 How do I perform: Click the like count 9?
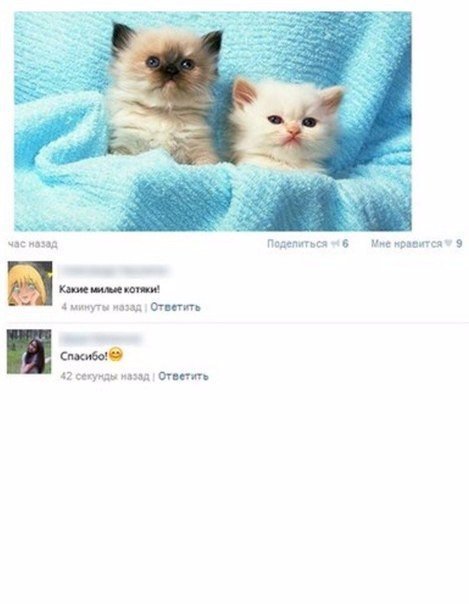click(459, 244)
